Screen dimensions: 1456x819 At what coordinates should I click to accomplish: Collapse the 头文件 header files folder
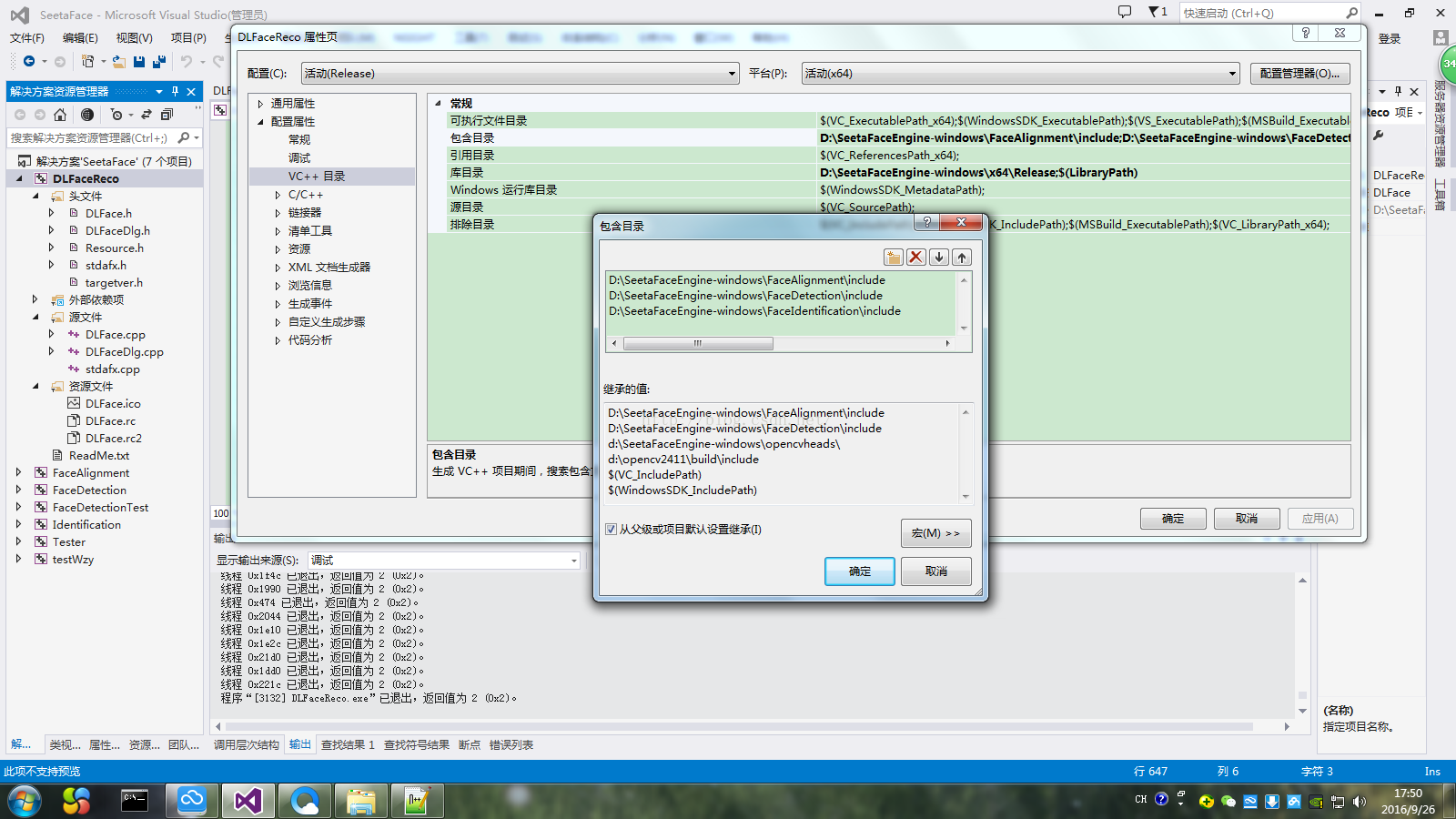pyautogui.click(x=35, y=196)
